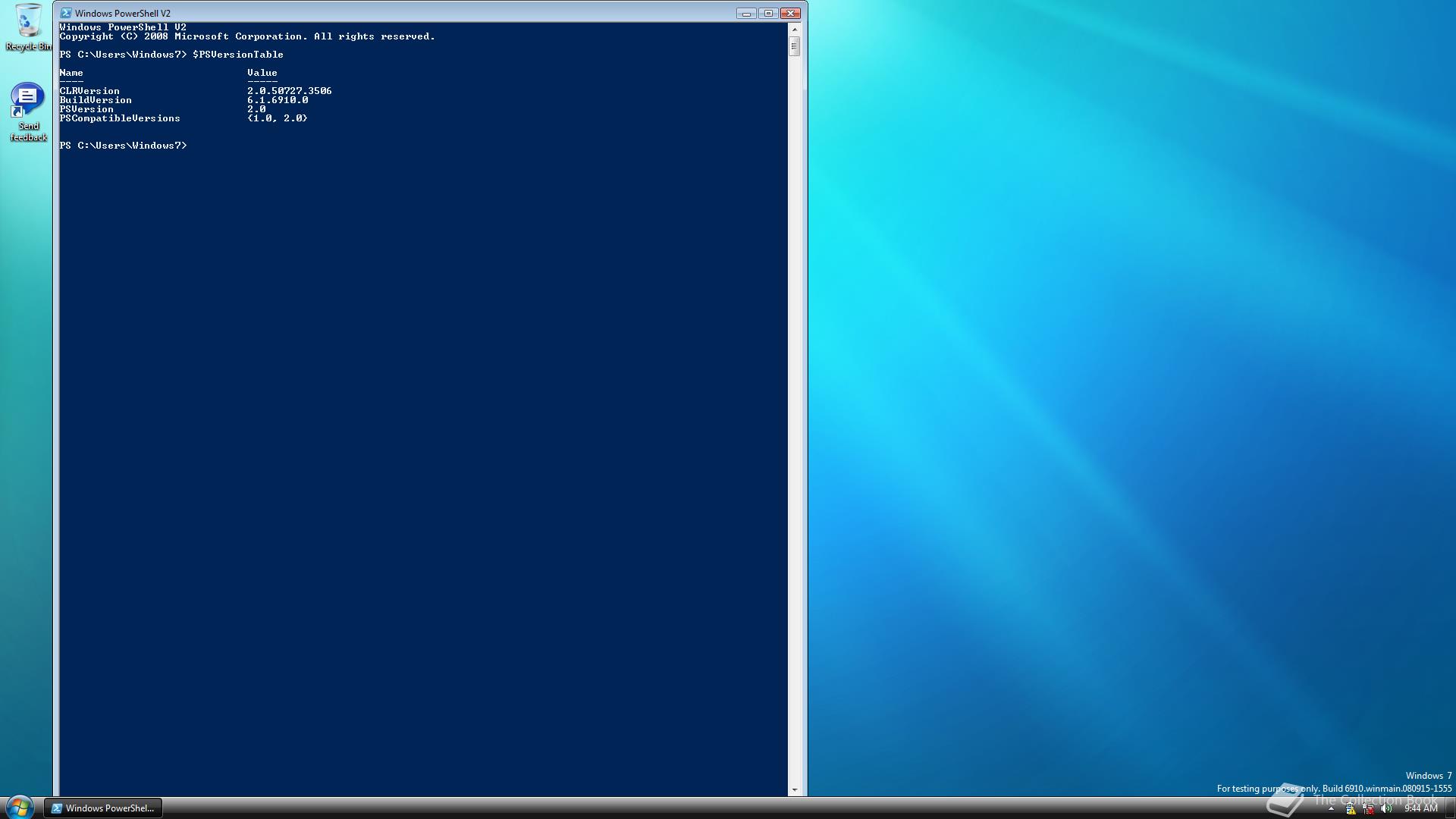Click the value '6.1.6910.0'
Viewport: 1456px width, 819px height.
pyautogui.click(x=278, y=100)
